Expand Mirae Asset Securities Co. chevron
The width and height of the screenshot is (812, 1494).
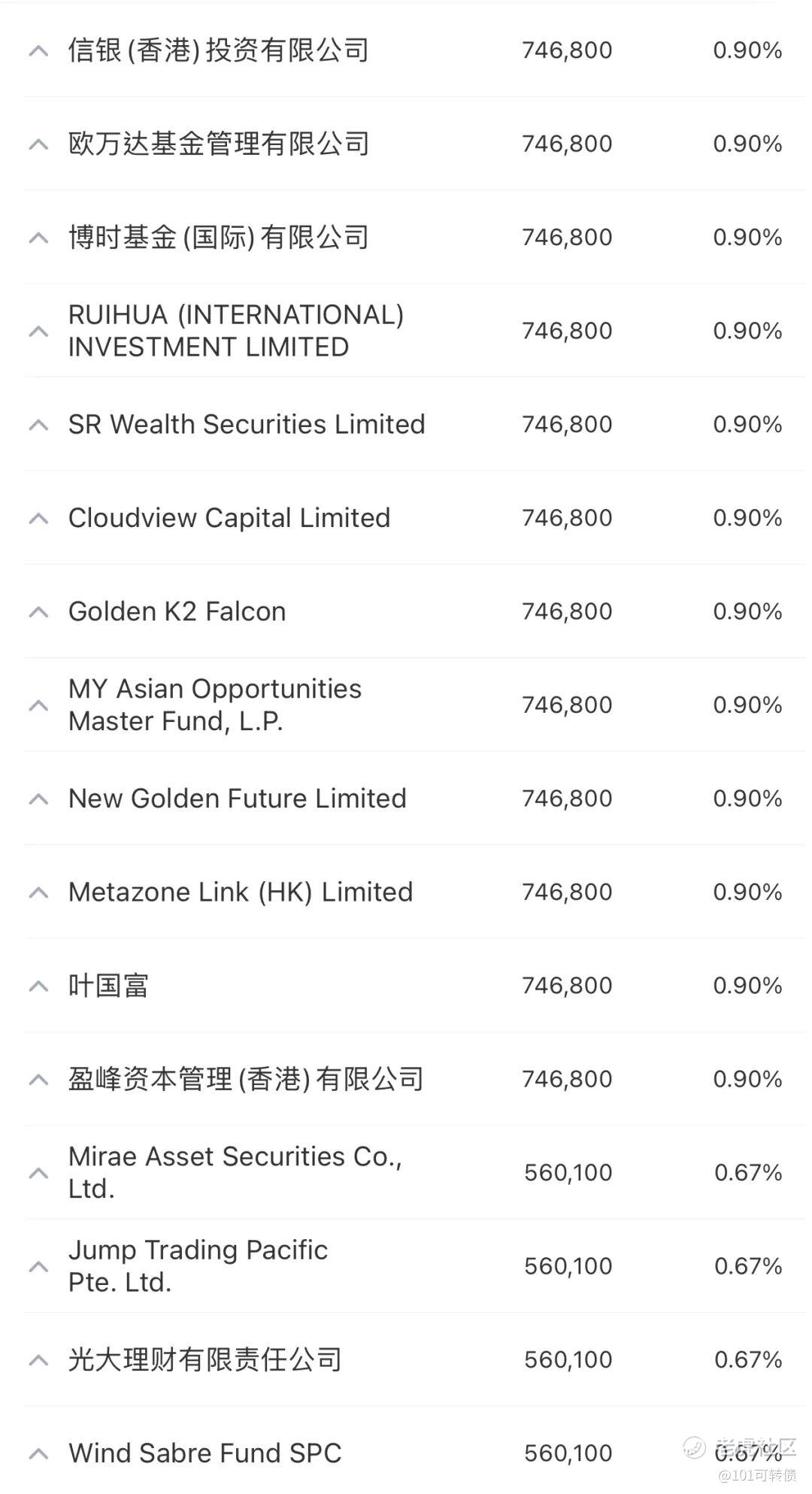pyautogui.click(x=38, y=1174)
